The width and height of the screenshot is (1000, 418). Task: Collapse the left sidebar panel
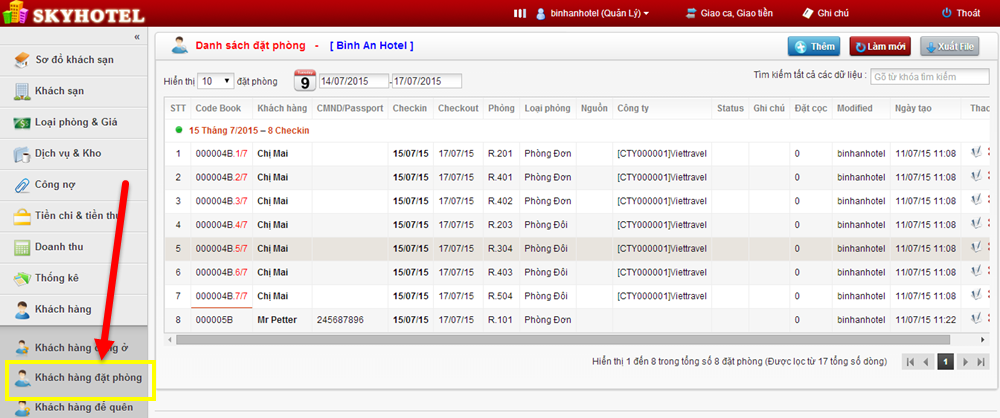pyautogui.click(x=137, y=37)
